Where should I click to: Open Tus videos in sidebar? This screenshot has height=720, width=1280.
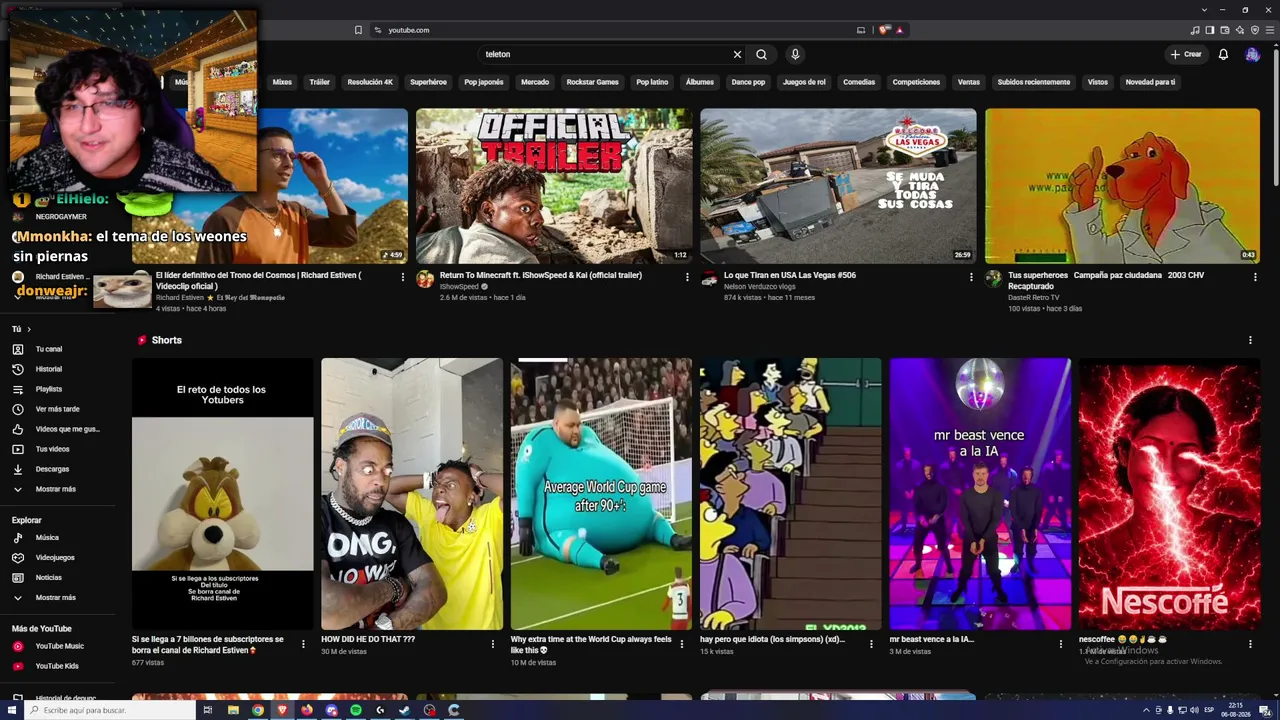[57, 449]
